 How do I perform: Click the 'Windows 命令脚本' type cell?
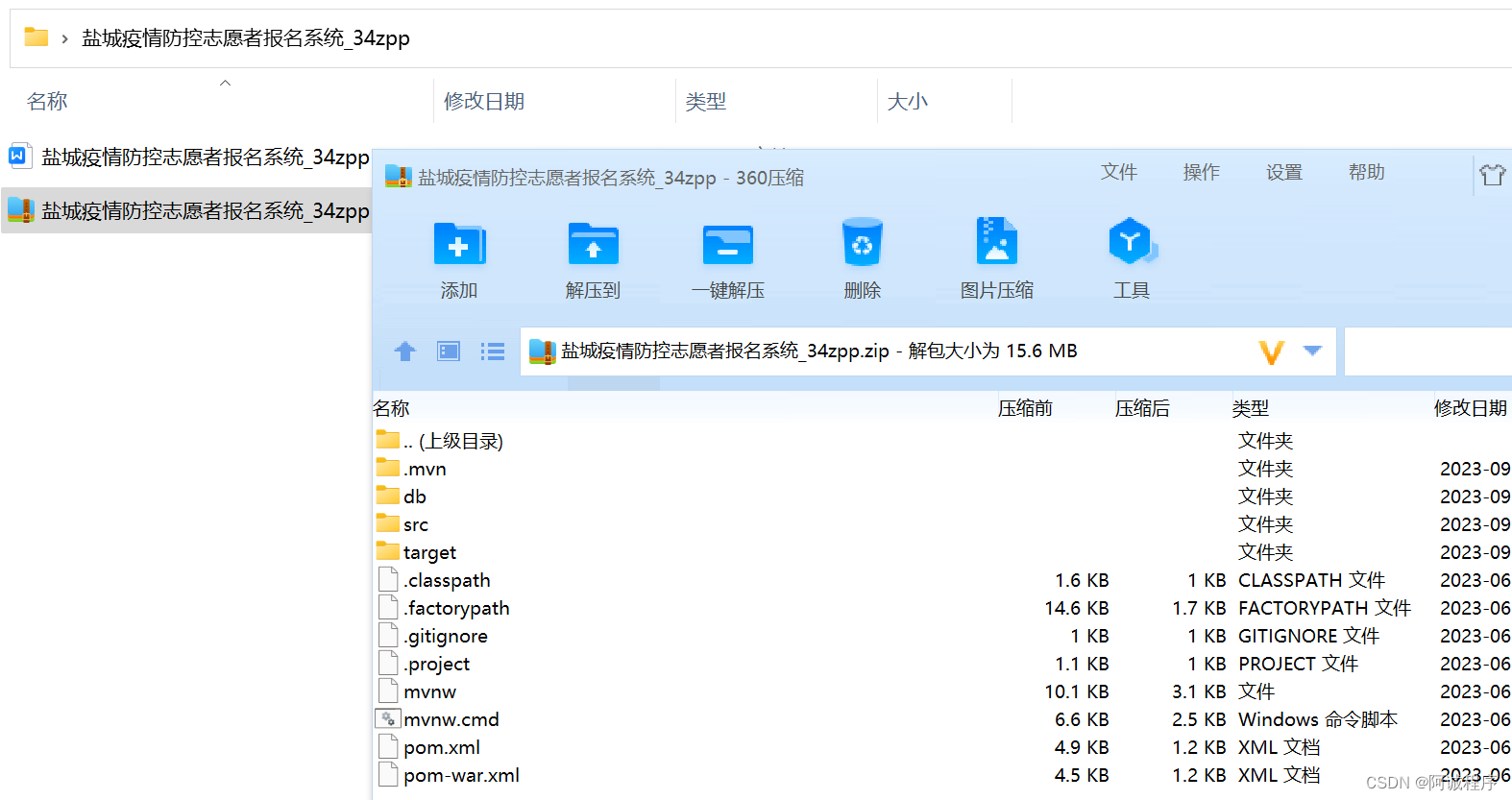[1318, 719]
